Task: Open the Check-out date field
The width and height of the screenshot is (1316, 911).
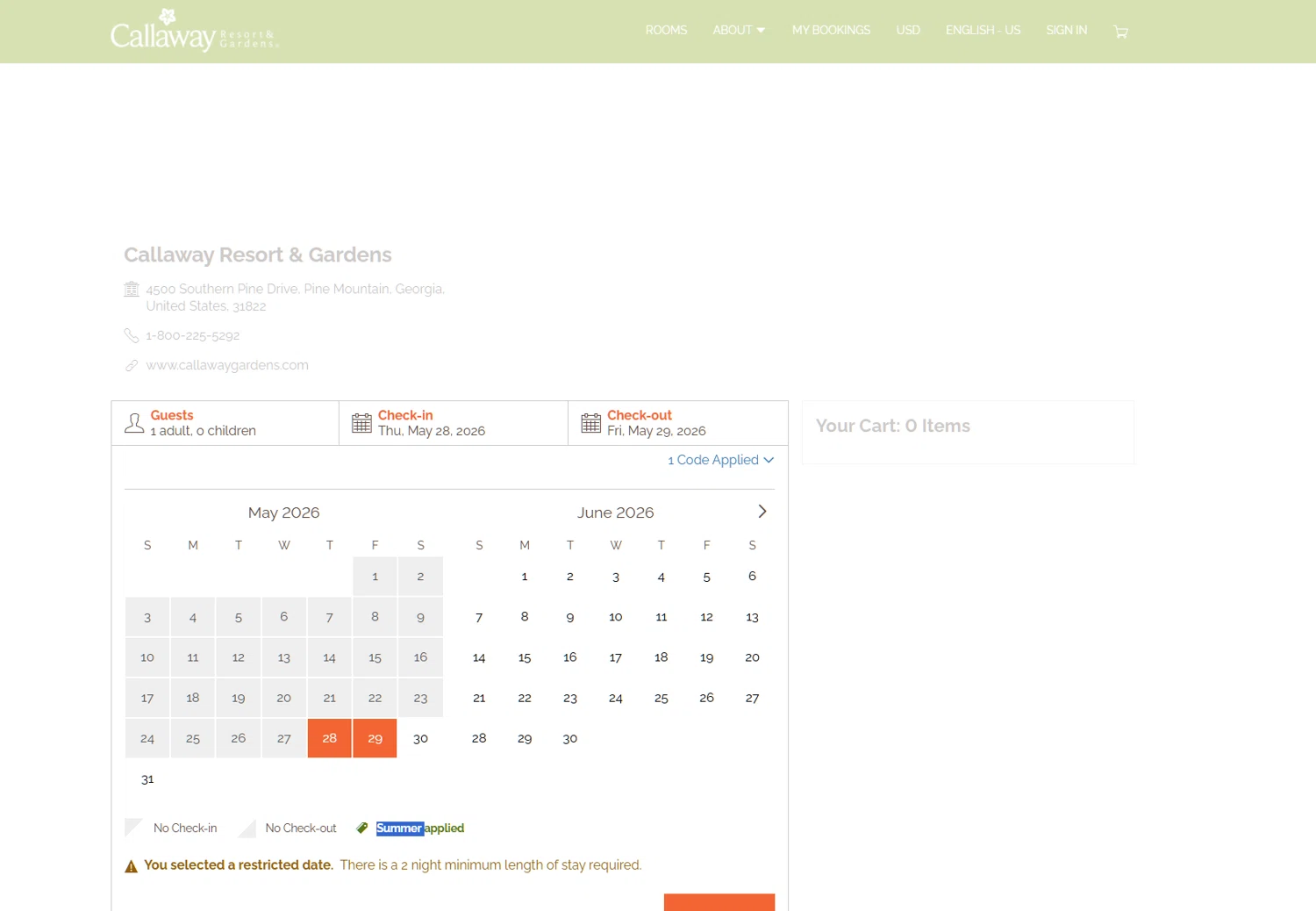Action: [678, 423]
